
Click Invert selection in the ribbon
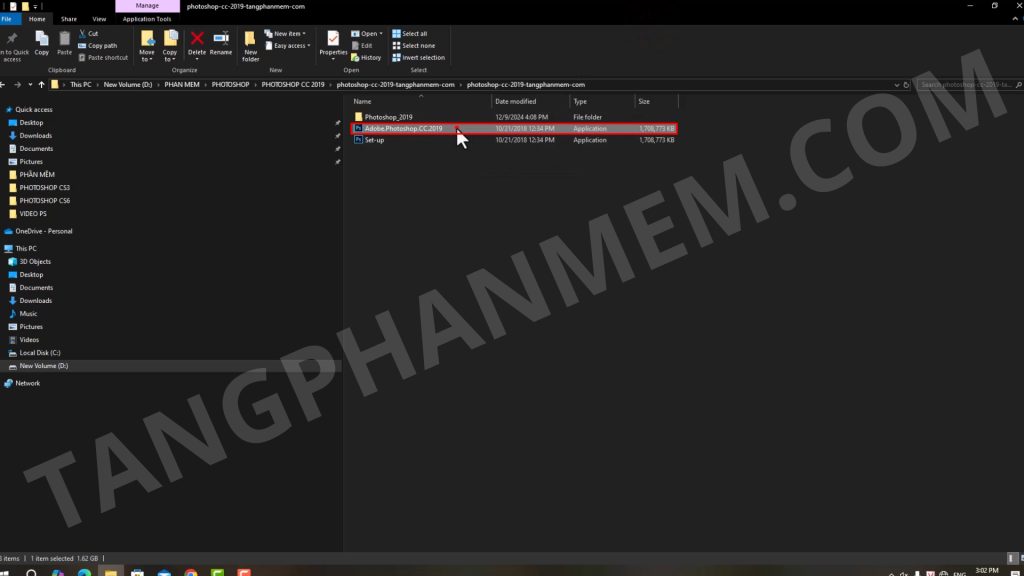tap(423, 58)
